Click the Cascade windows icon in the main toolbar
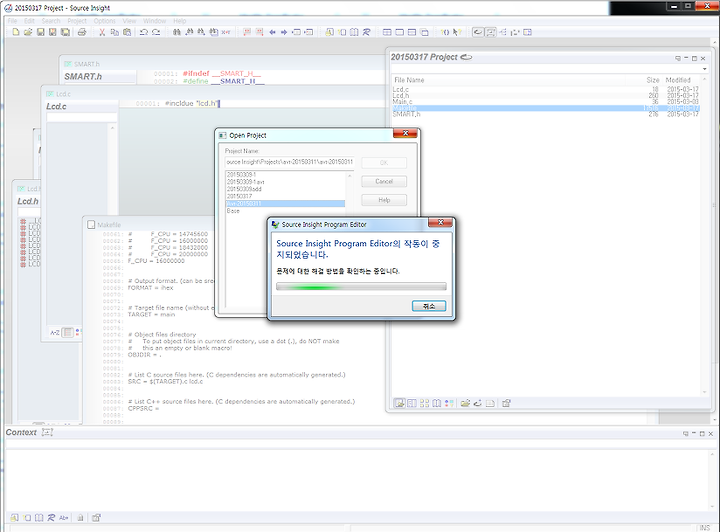This screenshot has height=532, width=720. point(424,32)
